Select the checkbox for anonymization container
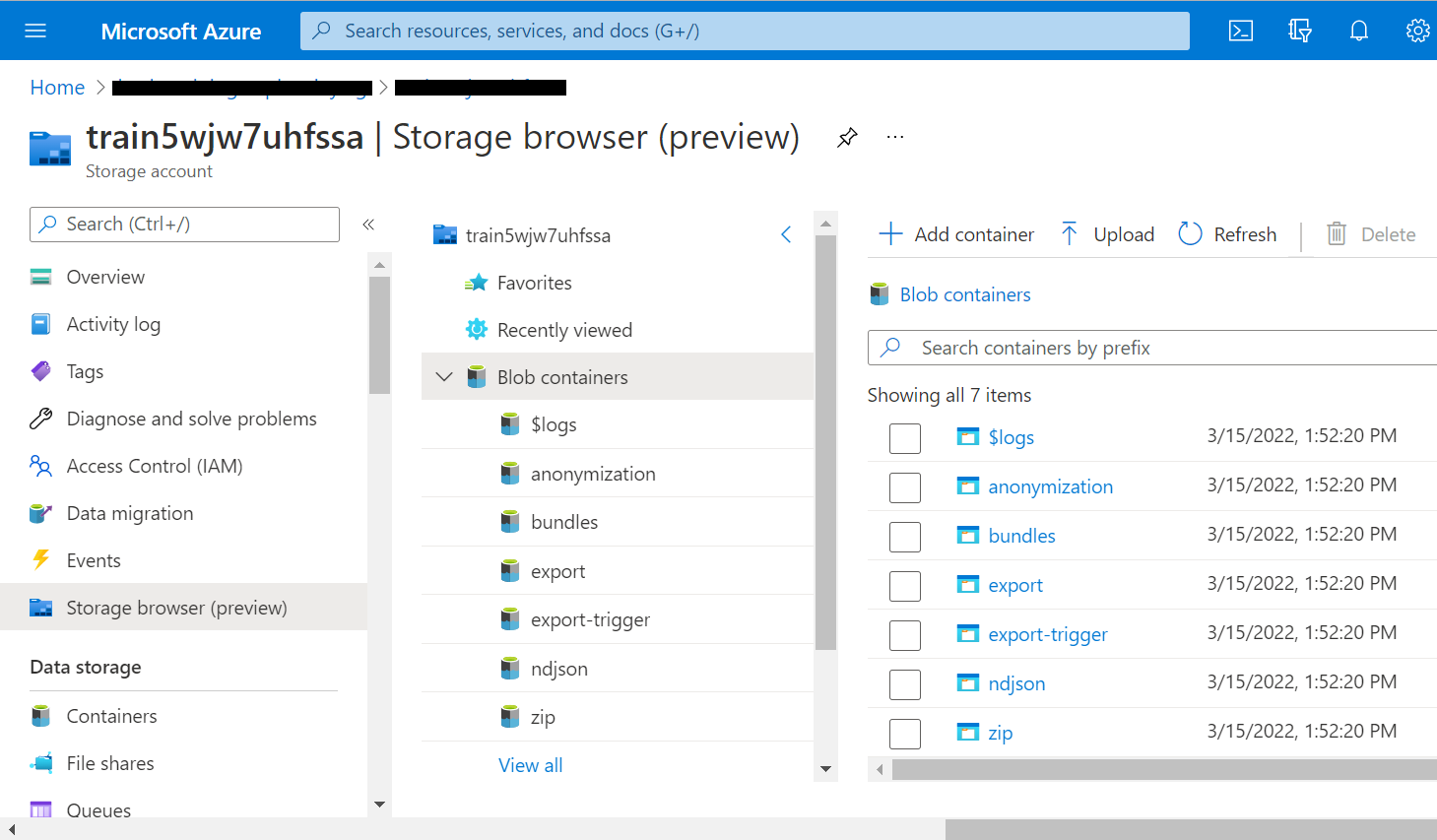This screenshot has width=1437, height=840. [x=905, y=487]
